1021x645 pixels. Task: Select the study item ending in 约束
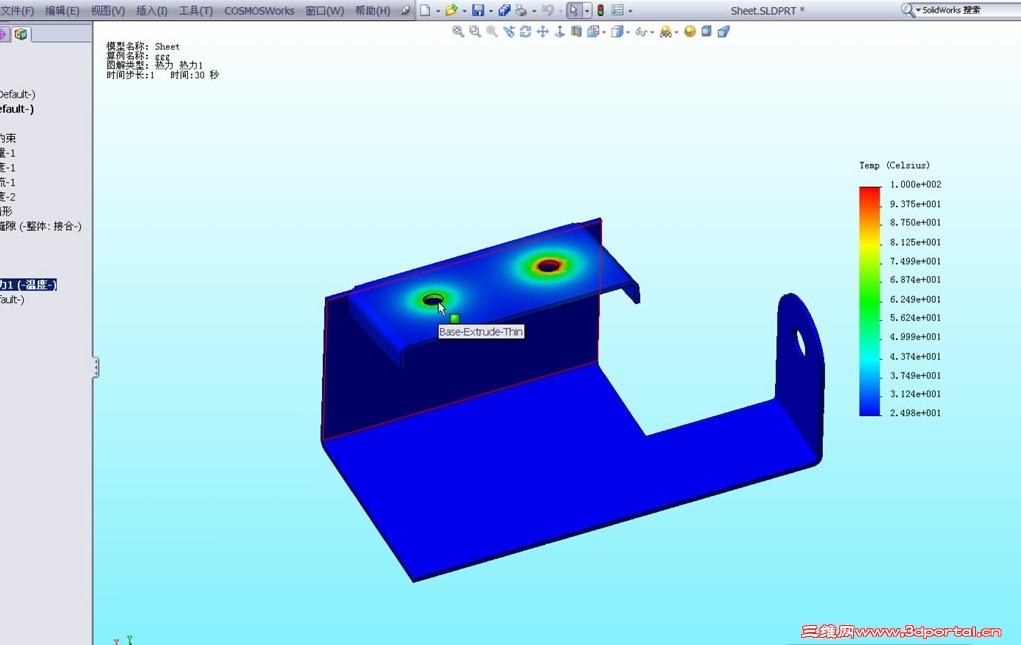(8, 138)
